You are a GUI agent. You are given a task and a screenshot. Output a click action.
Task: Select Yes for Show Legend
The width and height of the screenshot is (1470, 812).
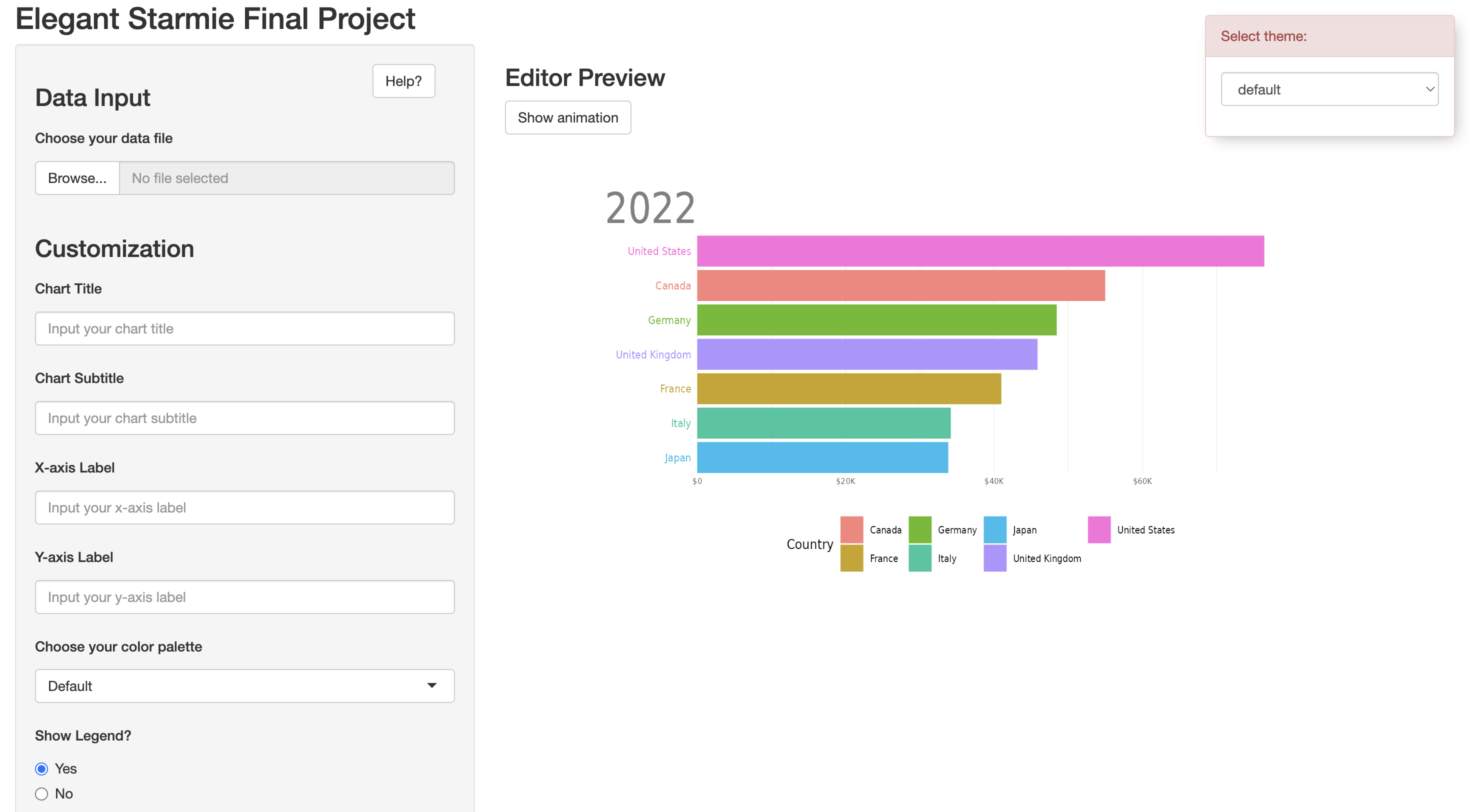coord(41,768)
